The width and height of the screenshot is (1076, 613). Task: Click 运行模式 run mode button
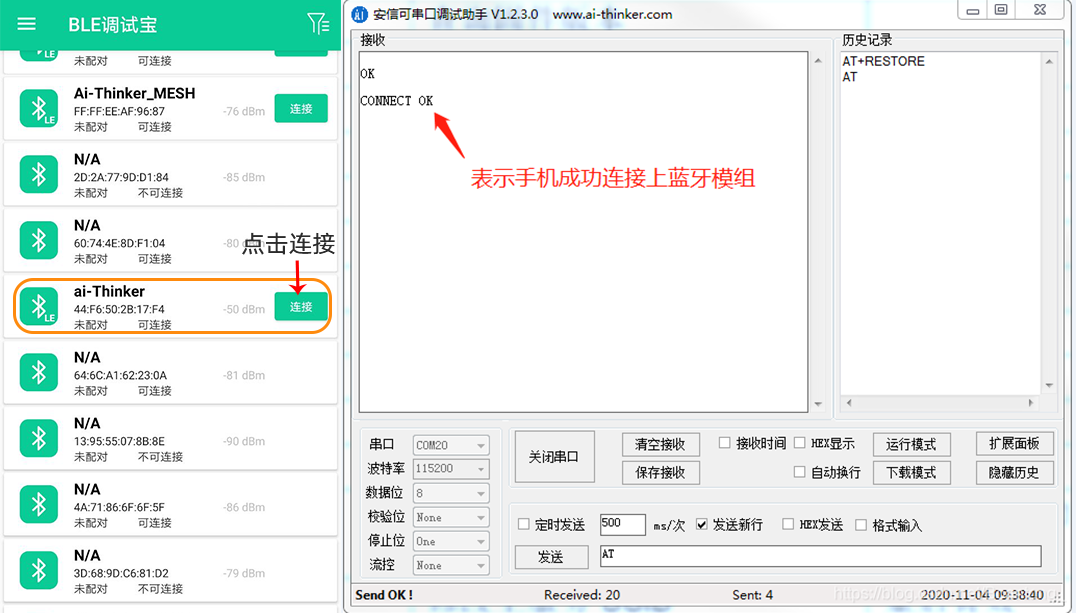(911, 444)
